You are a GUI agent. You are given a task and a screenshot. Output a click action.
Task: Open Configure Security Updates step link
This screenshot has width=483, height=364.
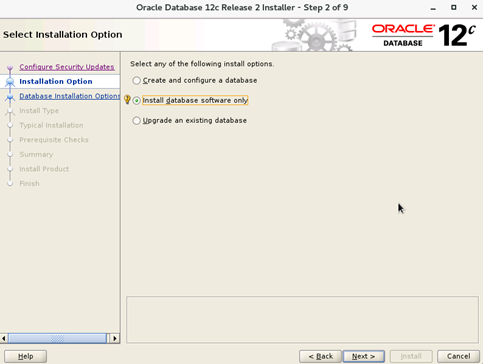point(67,67)
